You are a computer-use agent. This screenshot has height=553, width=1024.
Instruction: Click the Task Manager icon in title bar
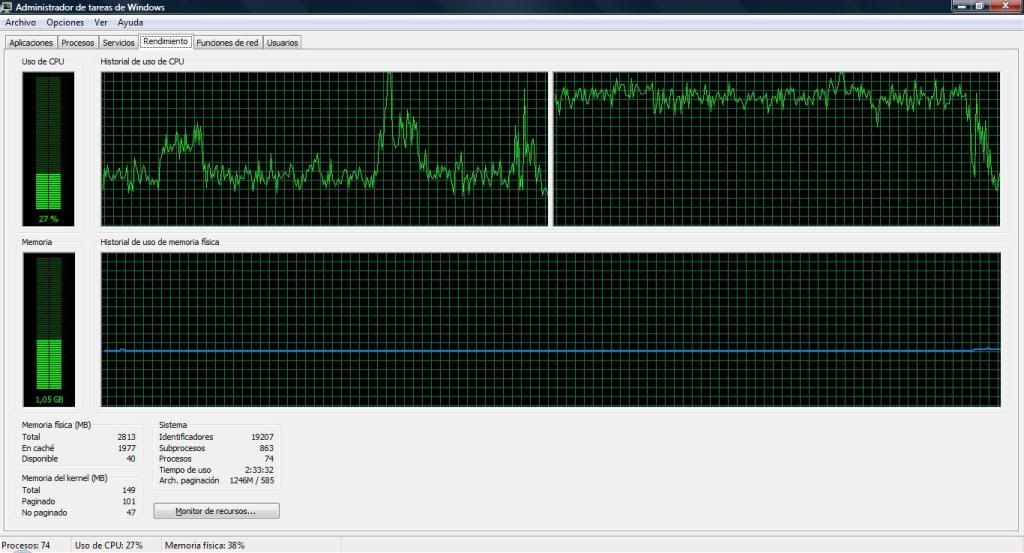pyautogui.click(x=8, y=7)
